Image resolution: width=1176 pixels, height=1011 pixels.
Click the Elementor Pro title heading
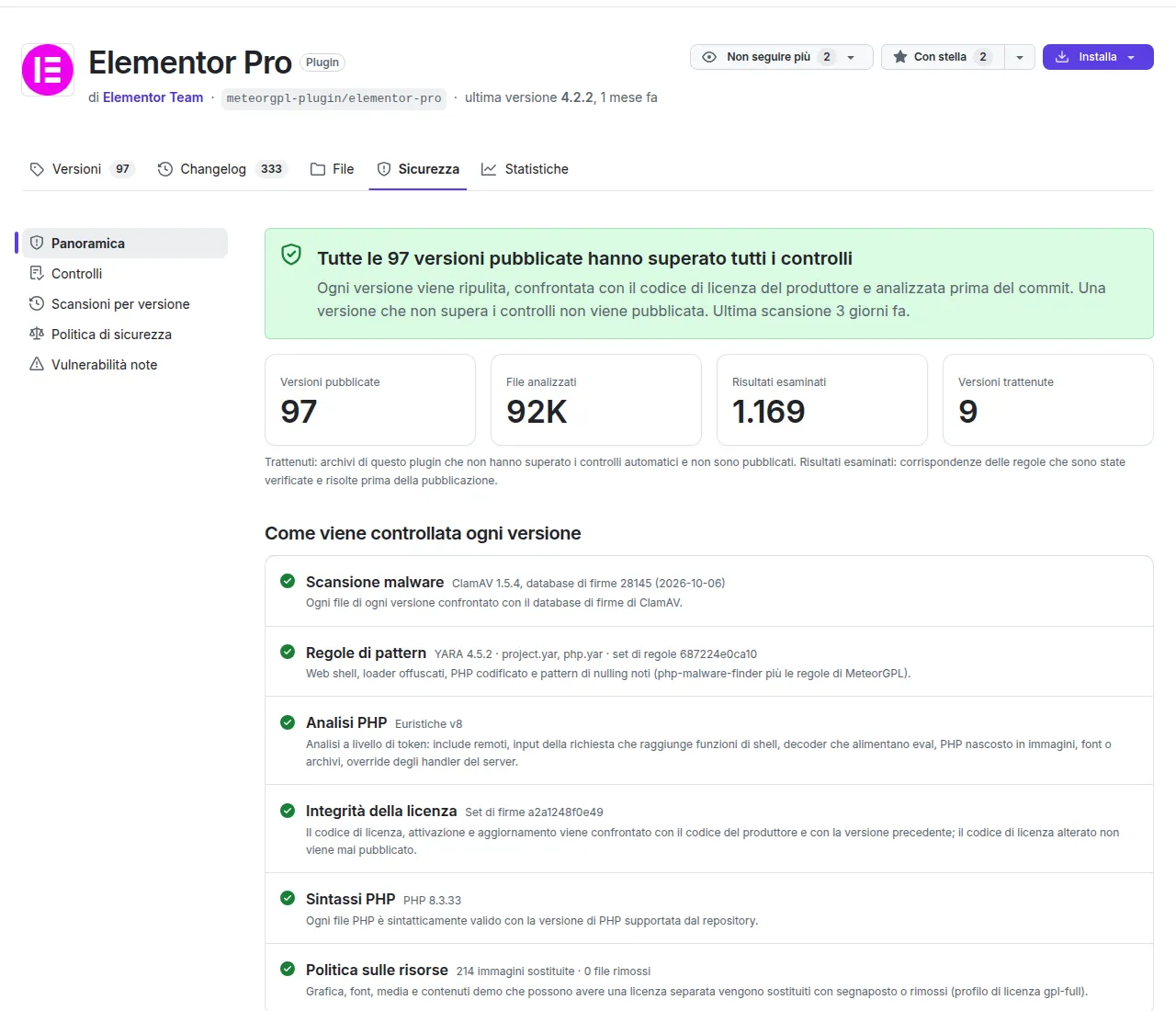[190, 62]
